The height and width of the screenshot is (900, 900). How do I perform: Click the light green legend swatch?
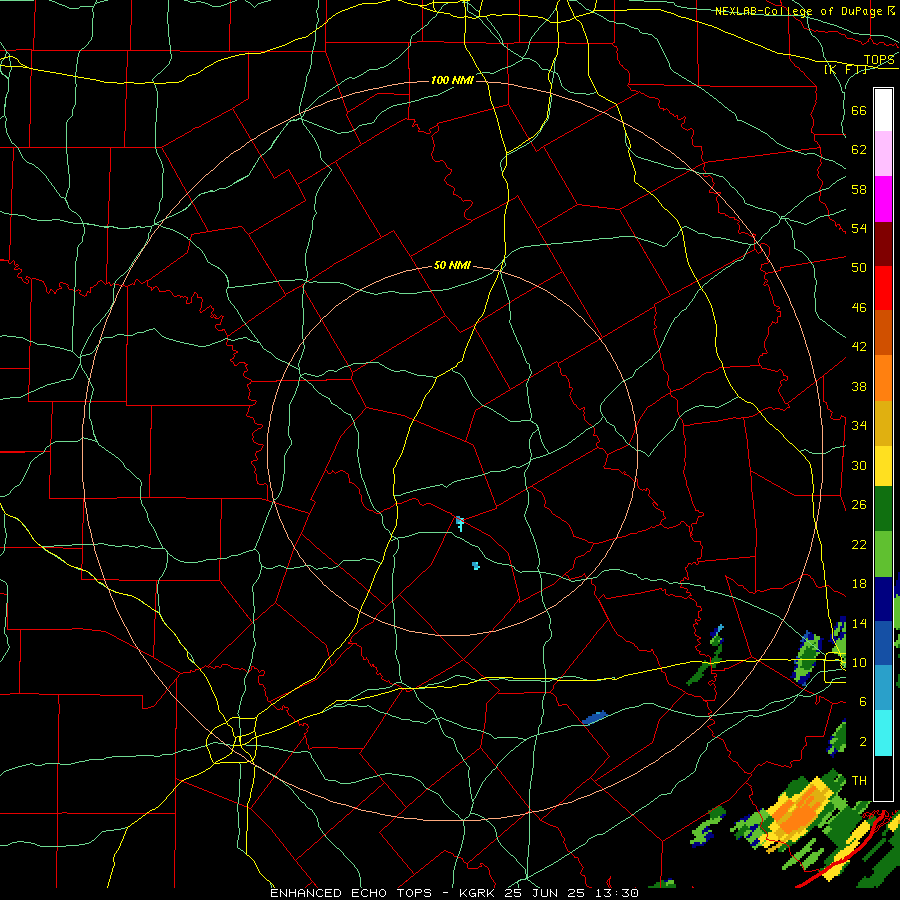pos(883,554)
